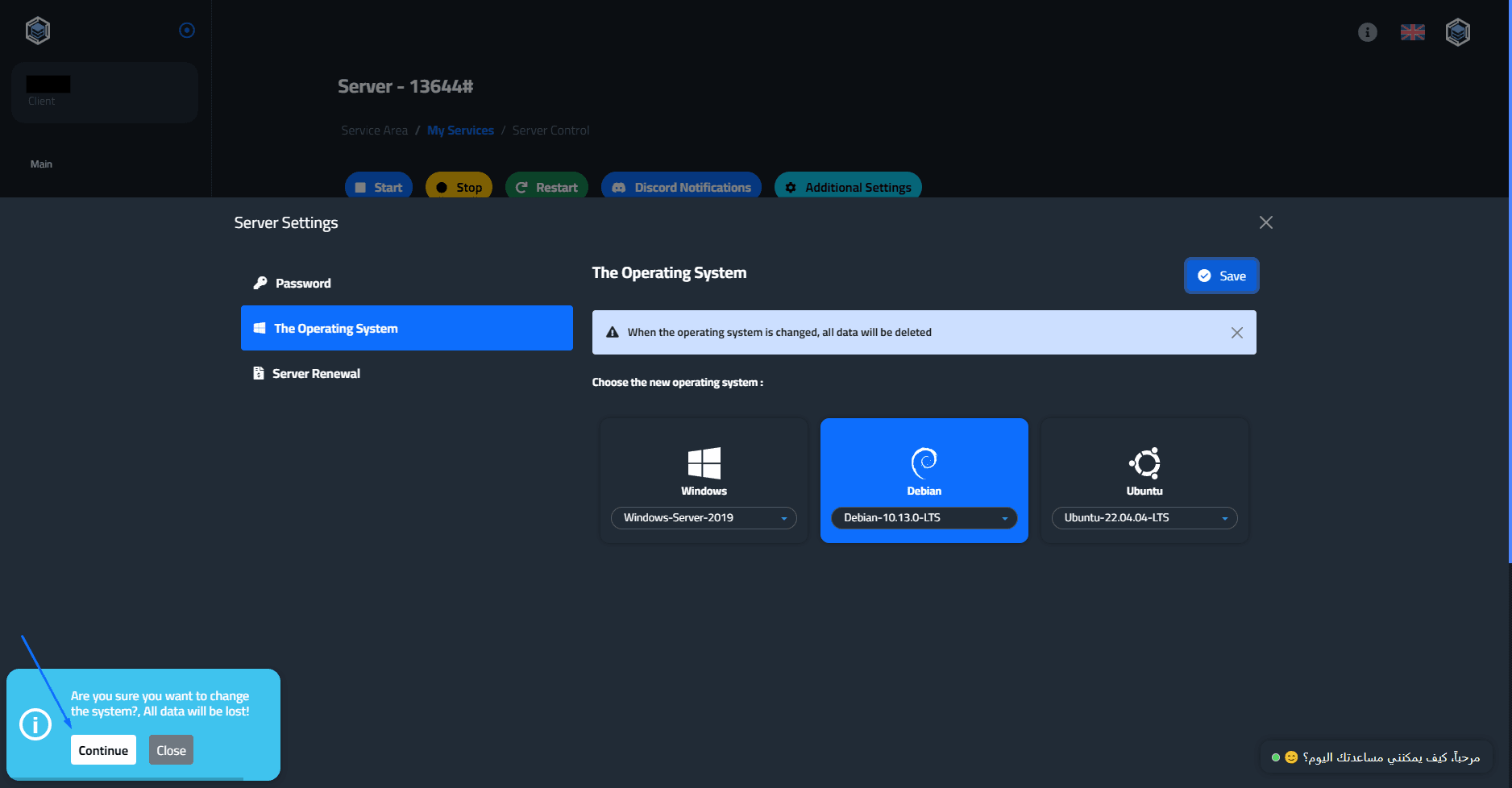Click Server Control breadcrumb text
The image size is (1512, 788).
point(550,131)
